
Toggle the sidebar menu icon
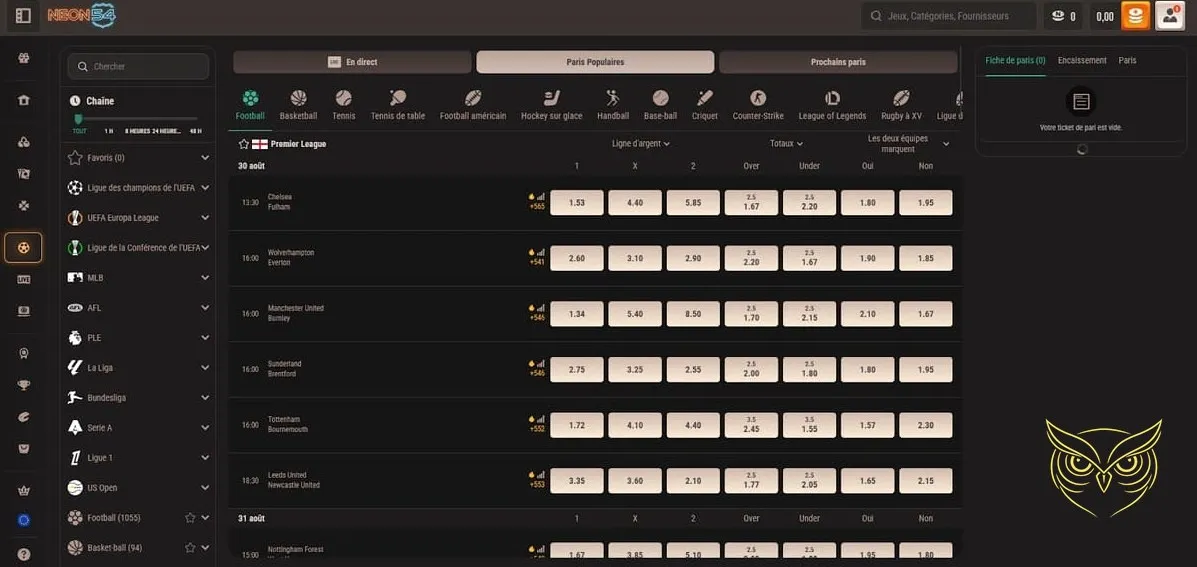[23, 16]
